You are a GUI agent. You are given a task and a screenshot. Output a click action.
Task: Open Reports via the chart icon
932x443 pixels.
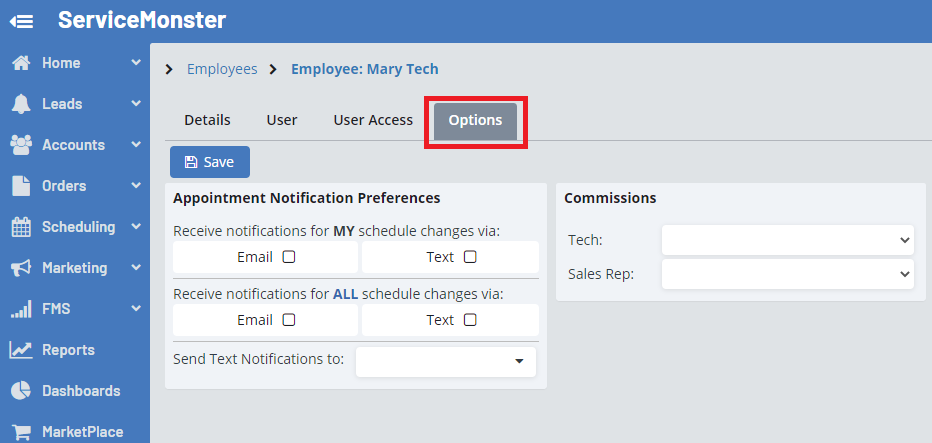coord(21,350)
